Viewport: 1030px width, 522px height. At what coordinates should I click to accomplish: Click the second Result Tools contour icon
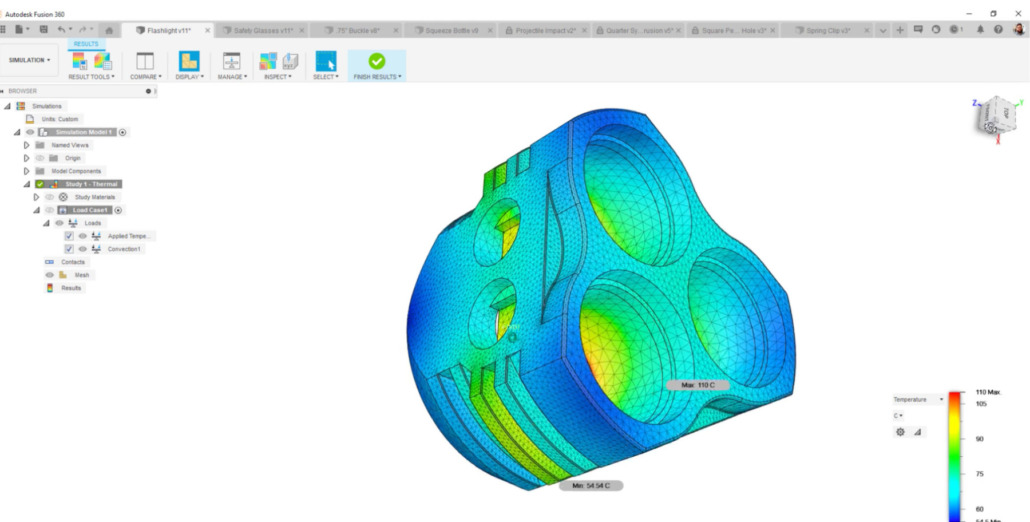click(102, 61)
